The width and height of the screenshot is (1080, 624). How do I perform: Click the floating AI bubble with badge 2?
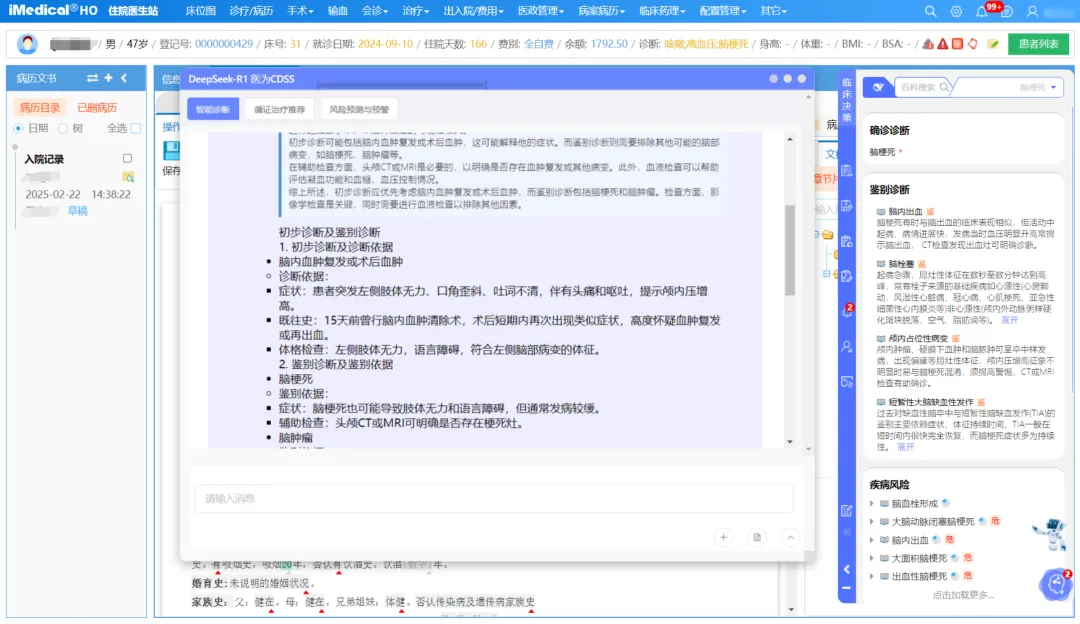coord(1055,584)
